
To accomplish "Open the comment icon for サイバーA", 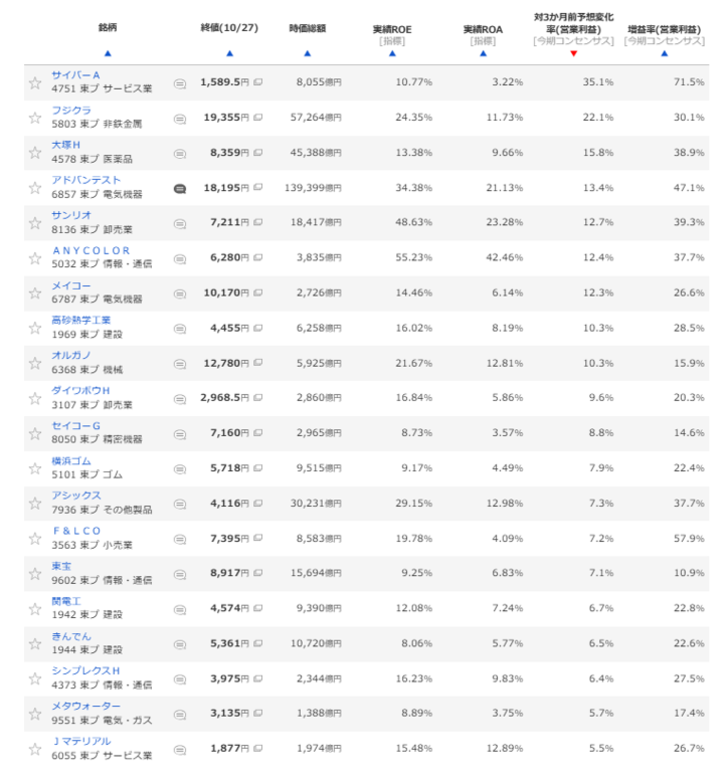I will pyautogui.click(x=180, y=83).
